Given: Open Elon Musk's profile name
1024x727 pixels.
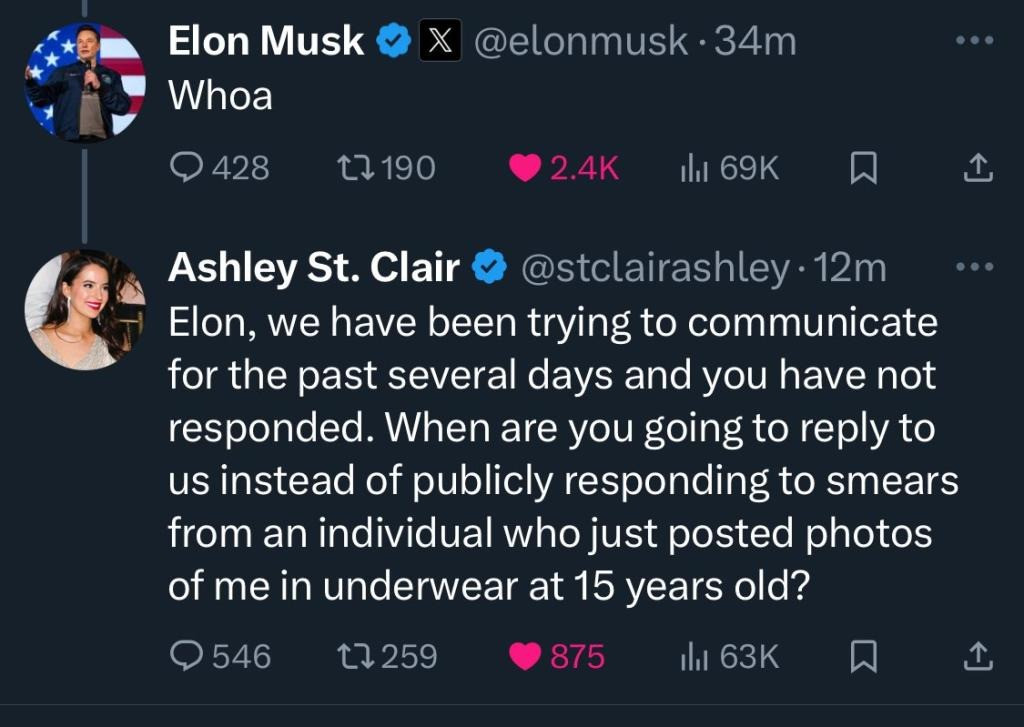Looking at the screenshot, I should 265,41.
